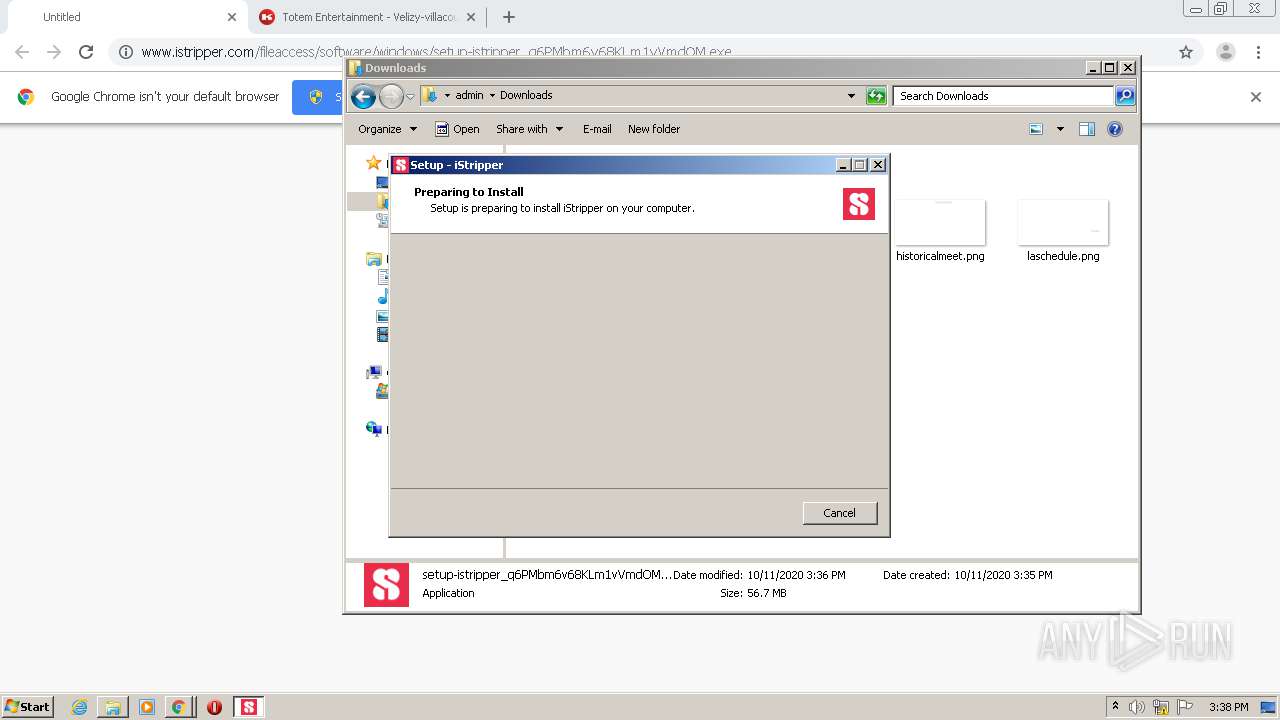Click the taskbar clock 3:38 PM
1280x720 pixels.
click(1228, 707)
